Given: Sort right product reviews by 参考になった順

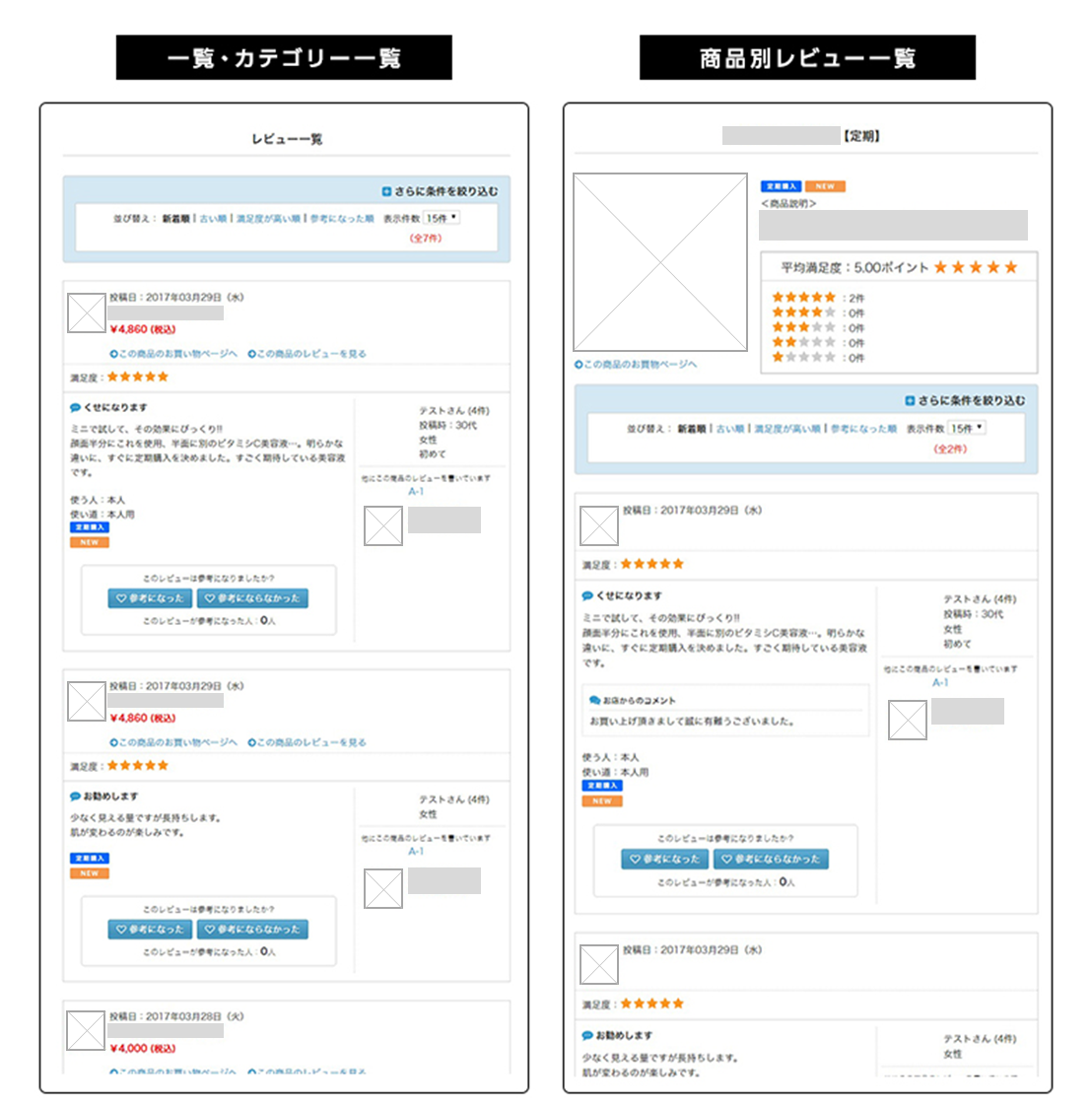Looking at the screenshot, I should click(x=862, y=429).
